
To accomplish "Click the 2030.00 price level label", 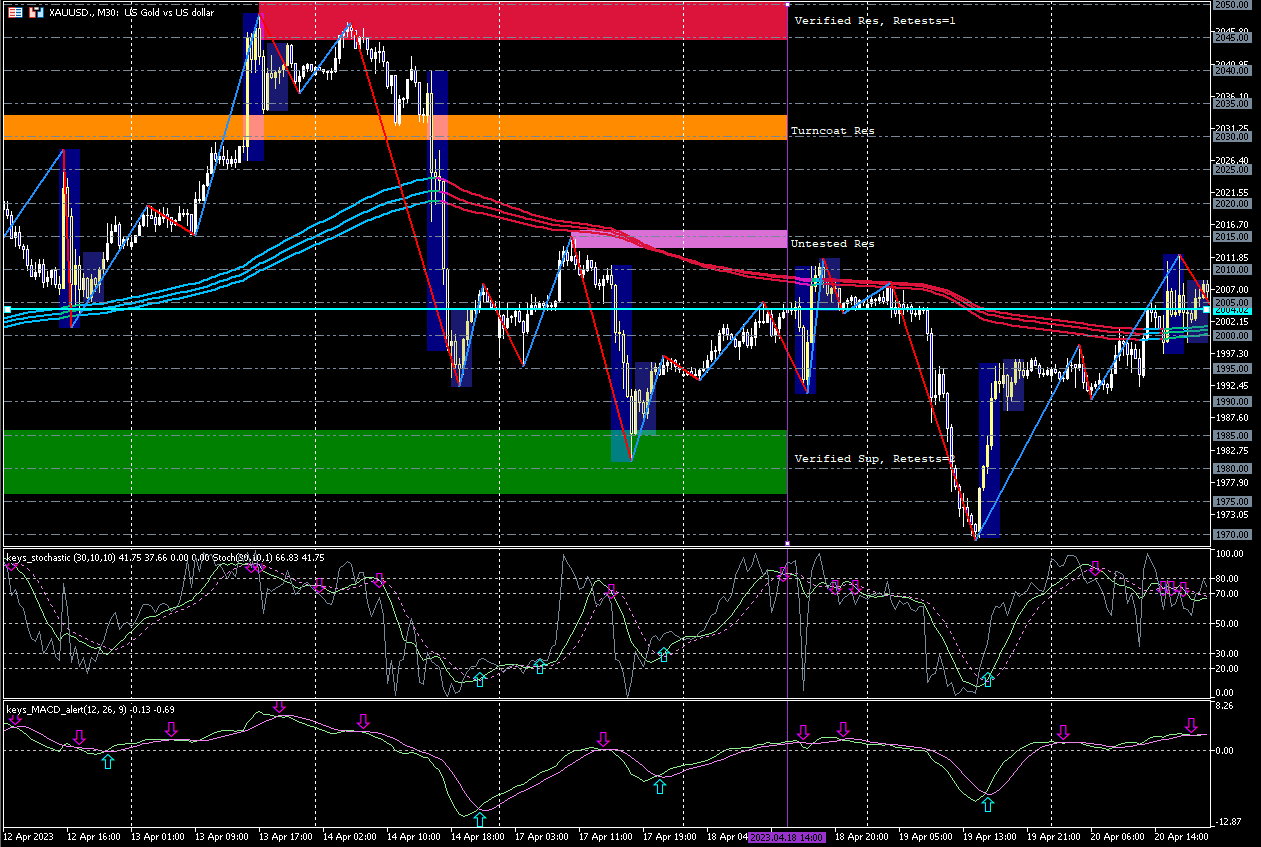I will (x=1234, y=137).
